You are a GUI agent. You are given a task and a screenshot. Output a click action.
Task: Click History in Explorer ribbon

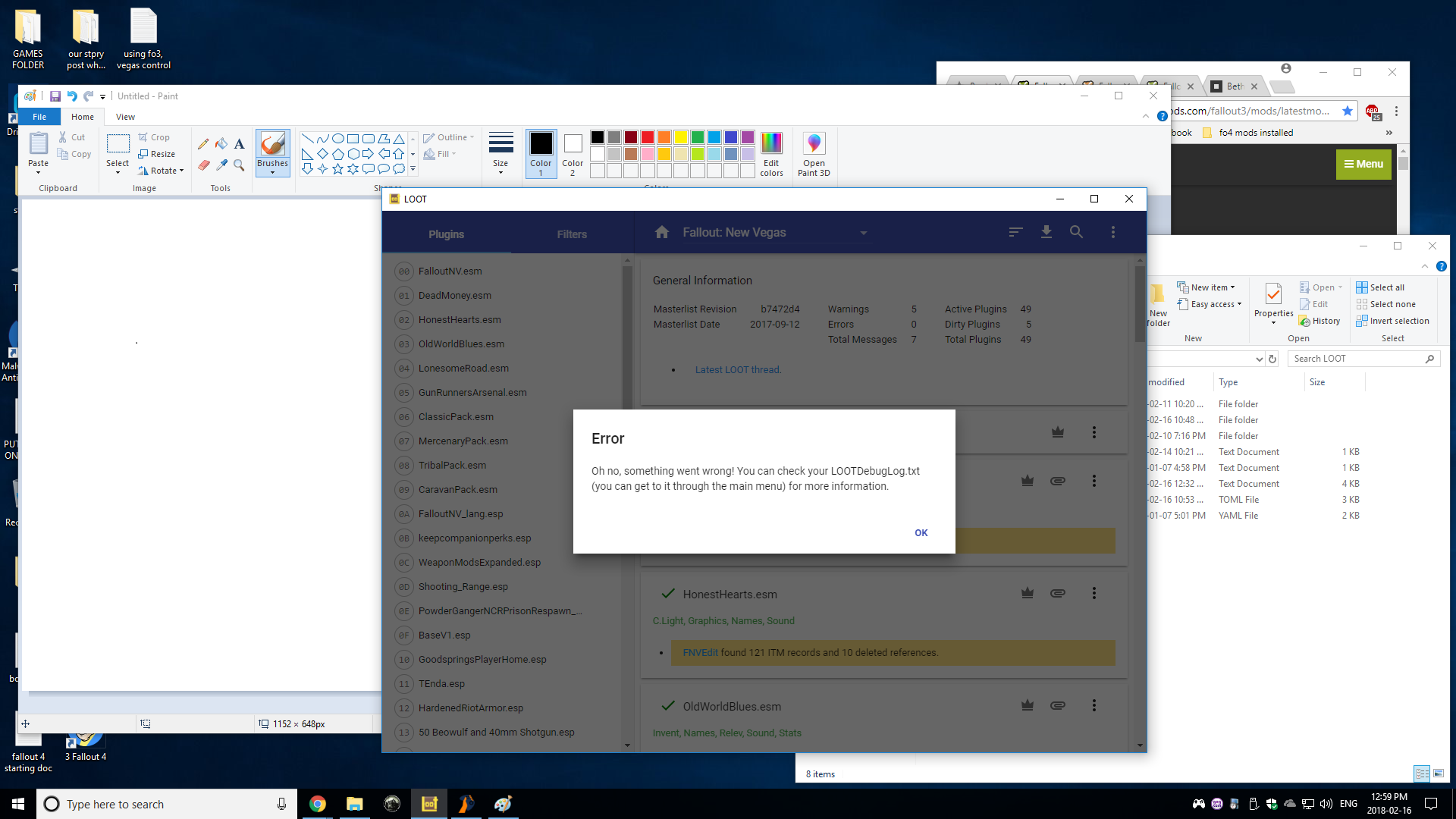click(x=1319, y=321)
